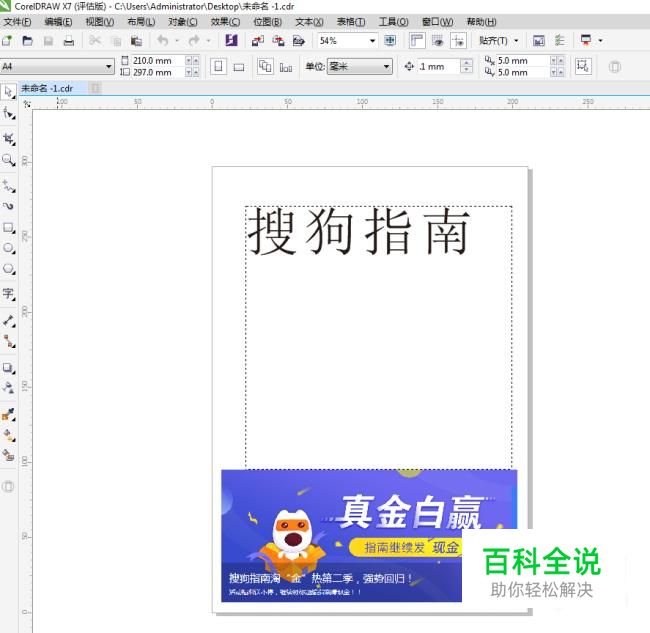Toggle Show Rulers button
The height and width of the screenshot is (633, 650).
click(x=417, y=41)
